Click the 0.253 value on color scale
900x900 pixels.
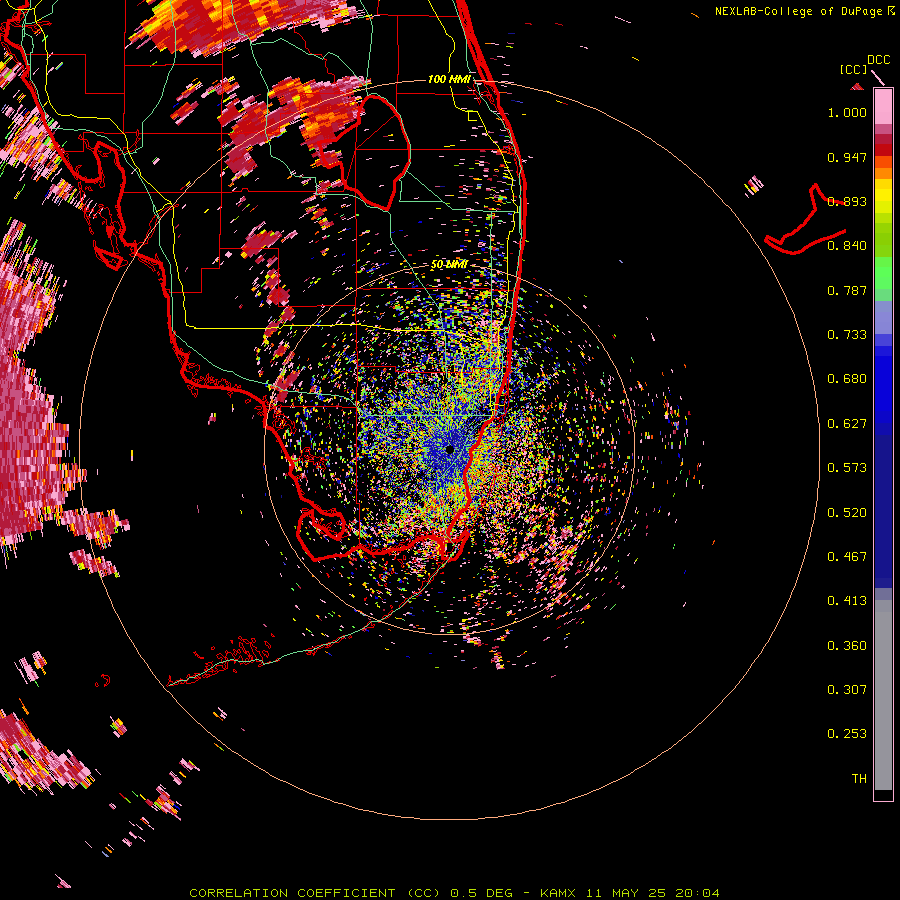[x=847, y=734]
